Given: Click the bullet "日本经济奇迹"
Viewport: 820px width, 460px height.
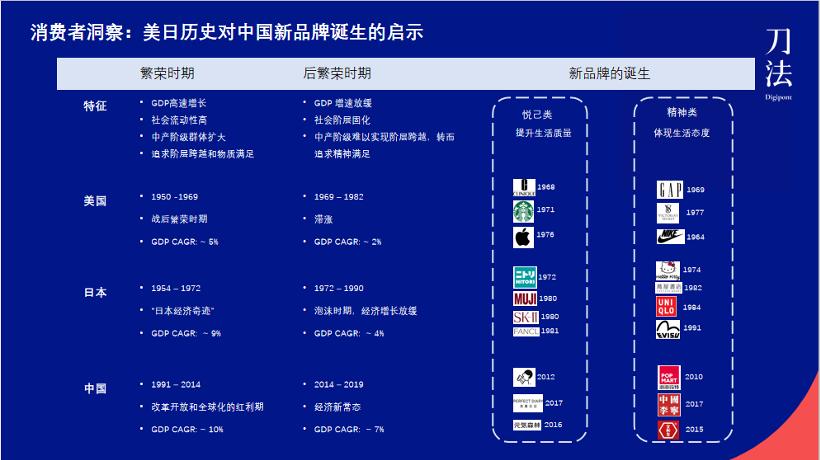Looking at the screenshot, I should pos(183,311).
